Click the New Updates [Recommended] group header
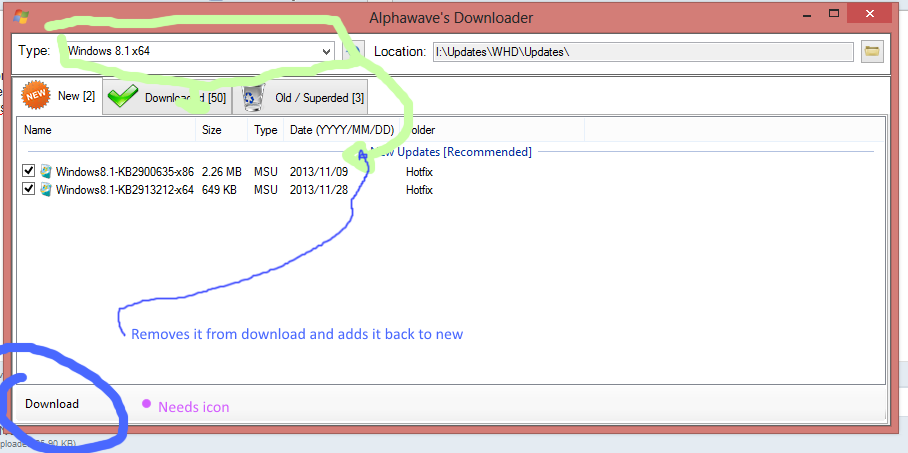Screen dimensions: 908x453 tap(451, 152)
